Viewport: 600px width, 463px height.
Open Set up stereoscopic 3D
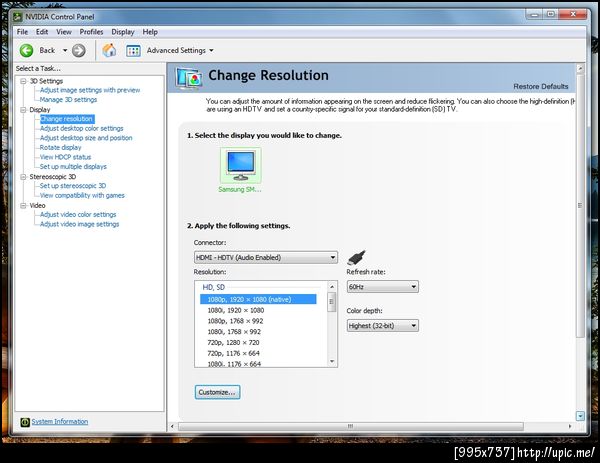[73, 186]
